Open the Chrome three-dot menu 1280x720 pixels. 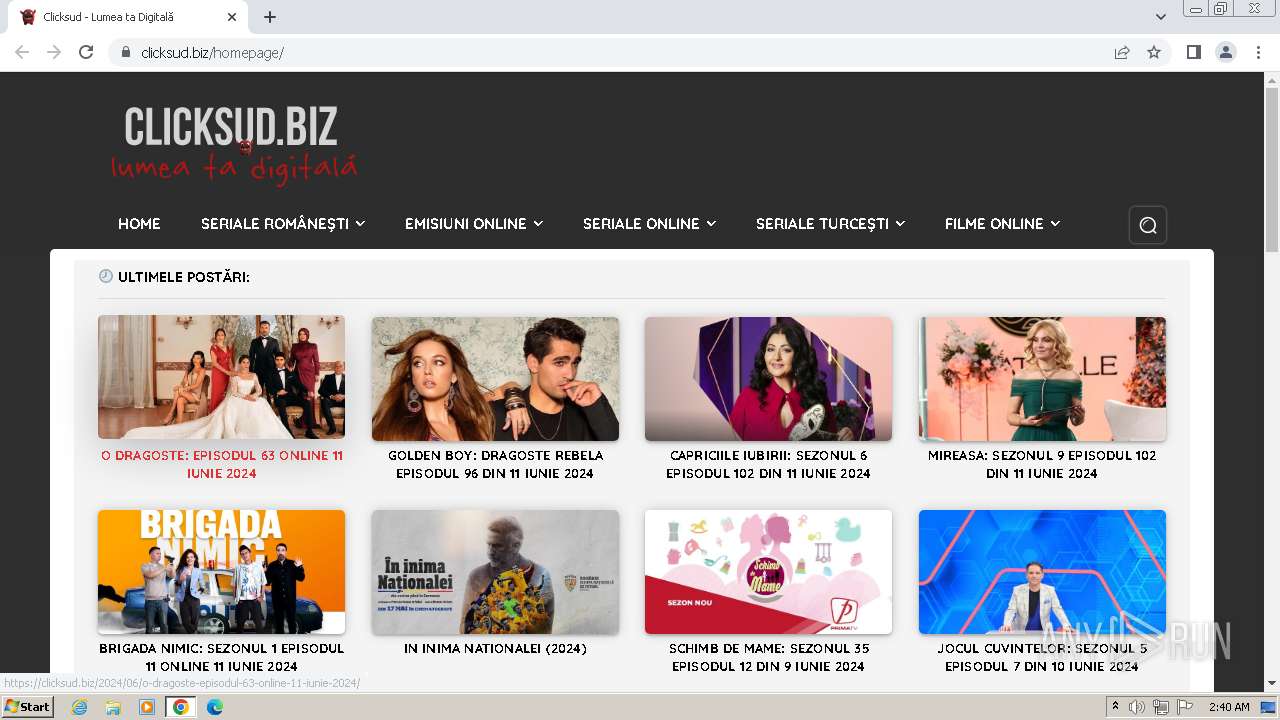(1259, 52)
